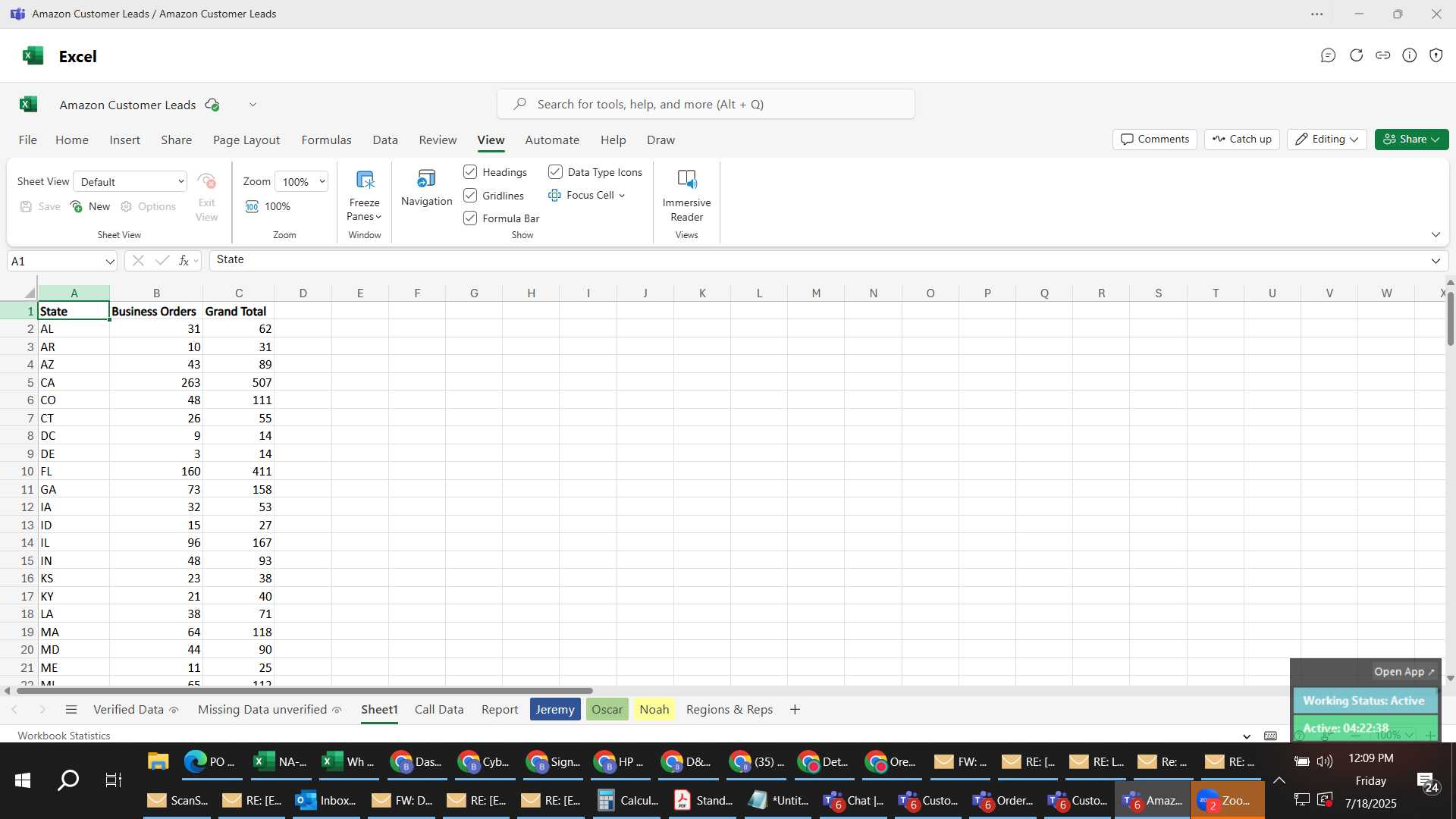This screenshot has height=819, width=1456.
Task: Expand the Focus Cell dropdown arrow
Action: point(622,196)
